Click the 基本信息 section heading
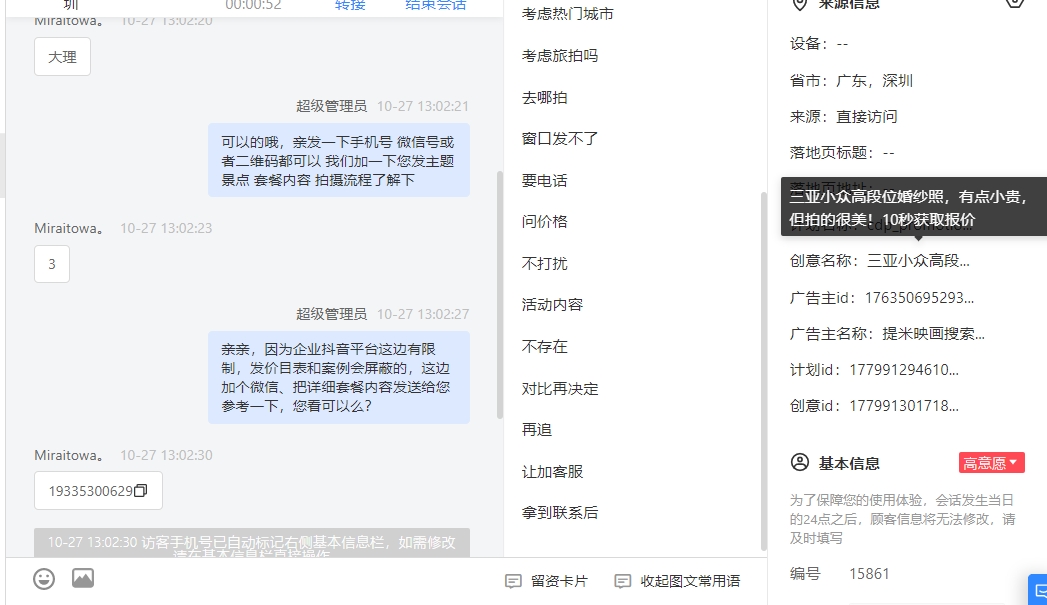This screenshot has height=605, width=1047. pos(849,463)
